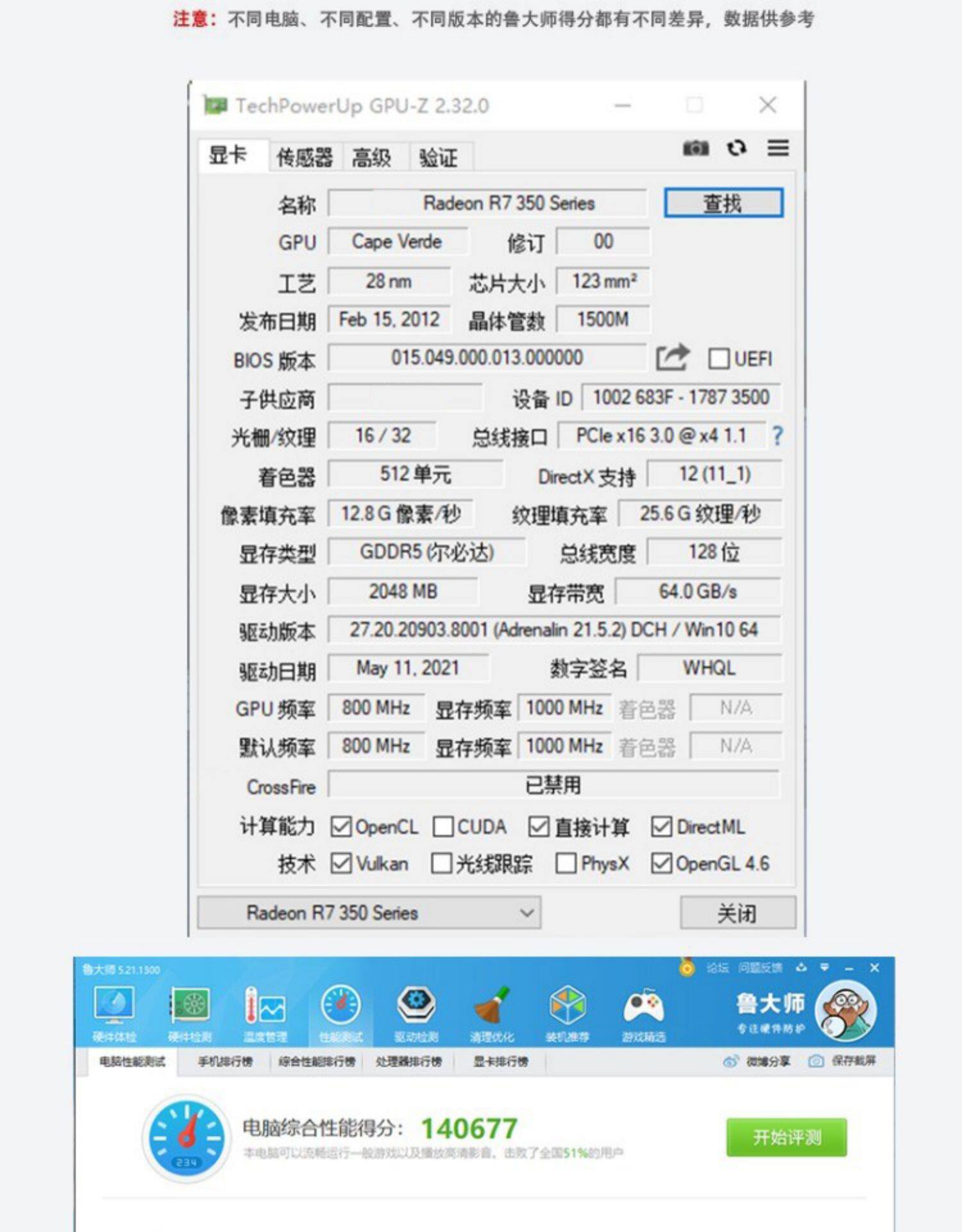Toggle the 直接计算 checkbox
The image size is (962, 1232).
pos(539,827)
